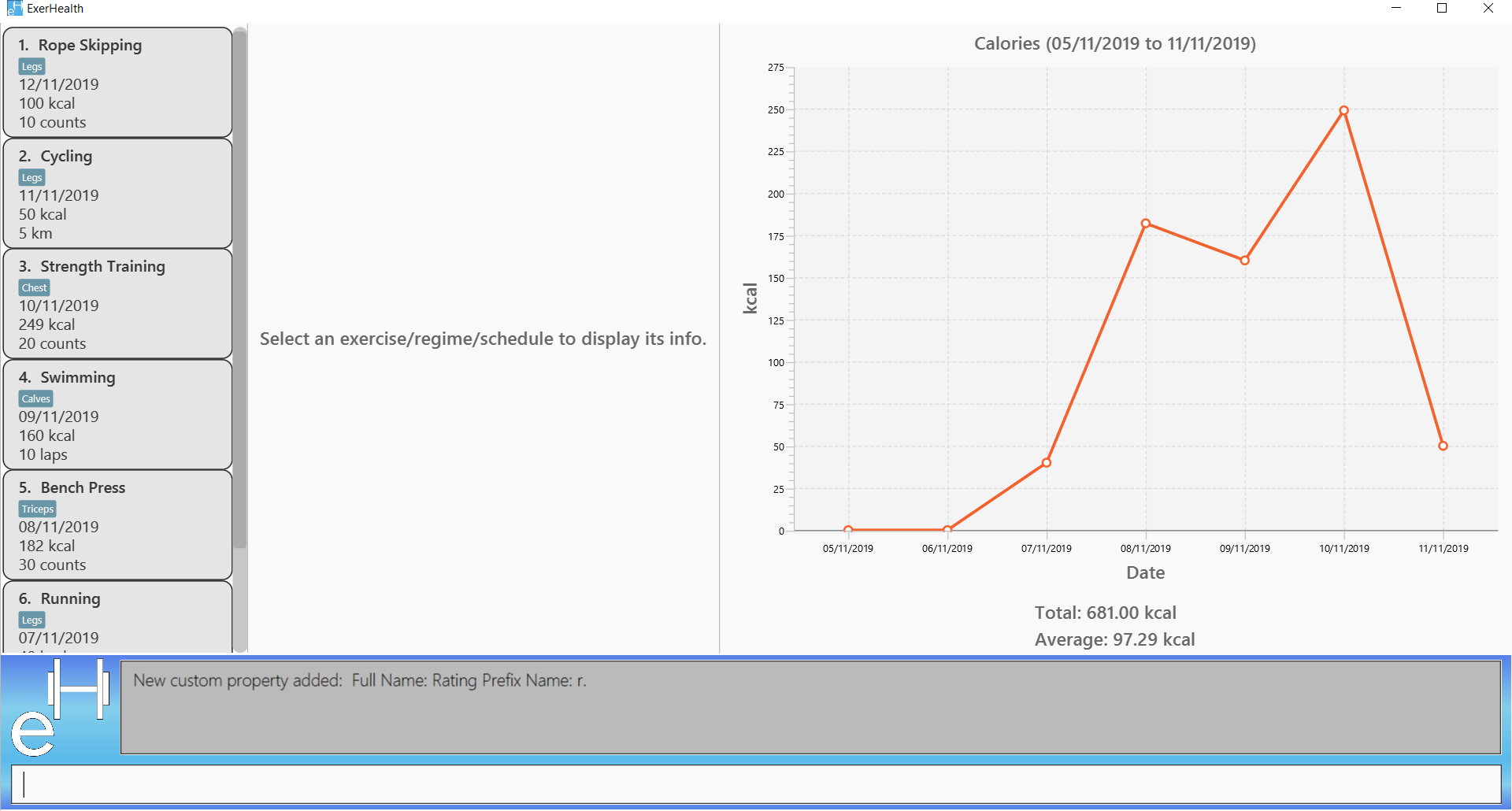Screen dimensions: 1512x811
Task: Select the Swimming exercise card
Action: coord(118,415)
